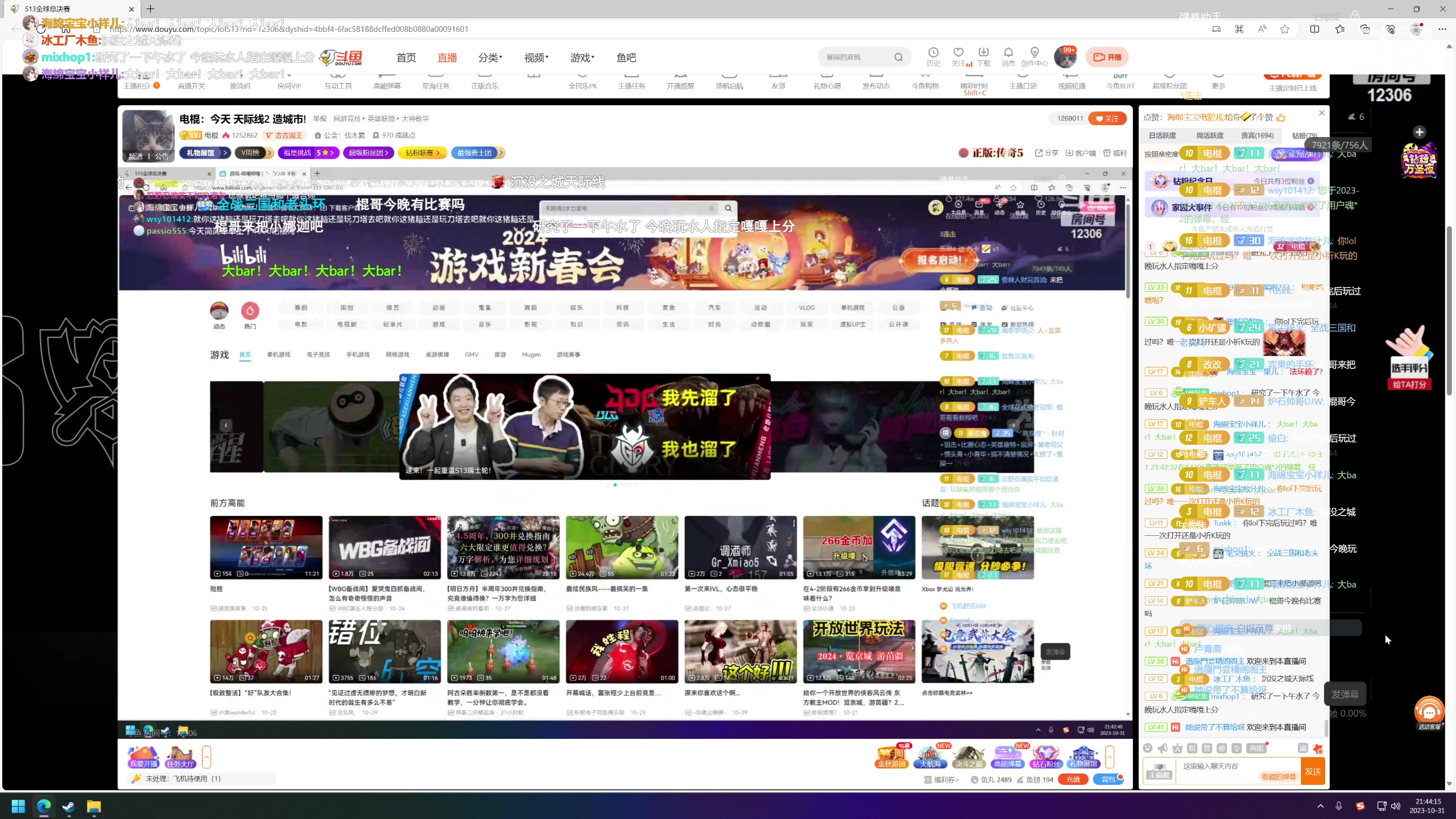Toggle the taskbar microphone icon
Screen dimensions: 1456x819
(1339, 806)
